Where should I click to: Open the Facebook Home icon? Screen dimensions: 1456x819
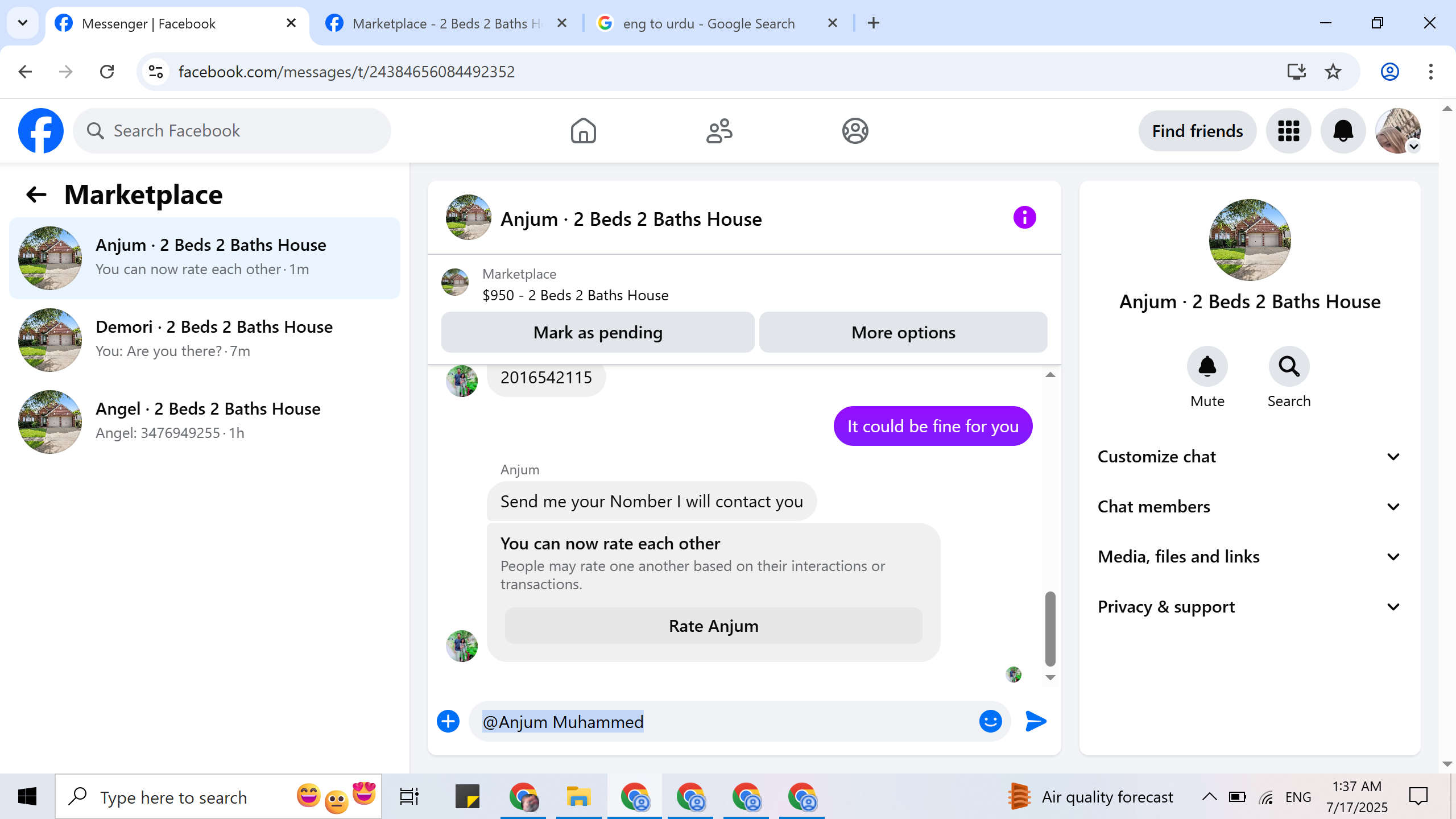coord(583,131)
